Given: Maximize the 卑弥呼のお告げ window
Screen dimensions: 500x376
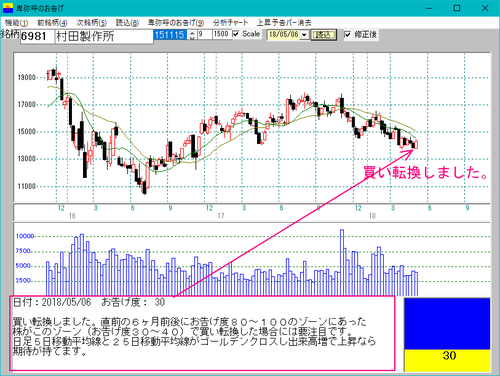Looking at the screenshot, I should [x=457, y=8].
